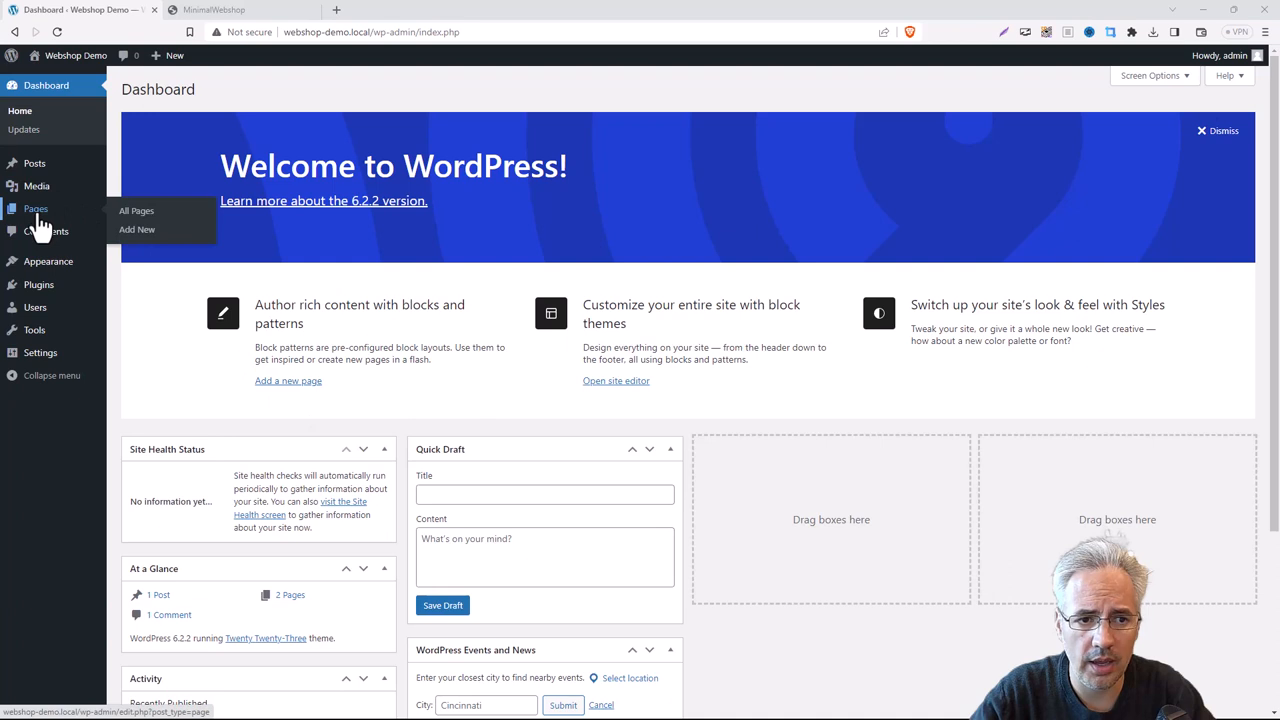This screenshot has height=720, width=1280.
Task: Click the Select location link
Action: coord(623,679)
